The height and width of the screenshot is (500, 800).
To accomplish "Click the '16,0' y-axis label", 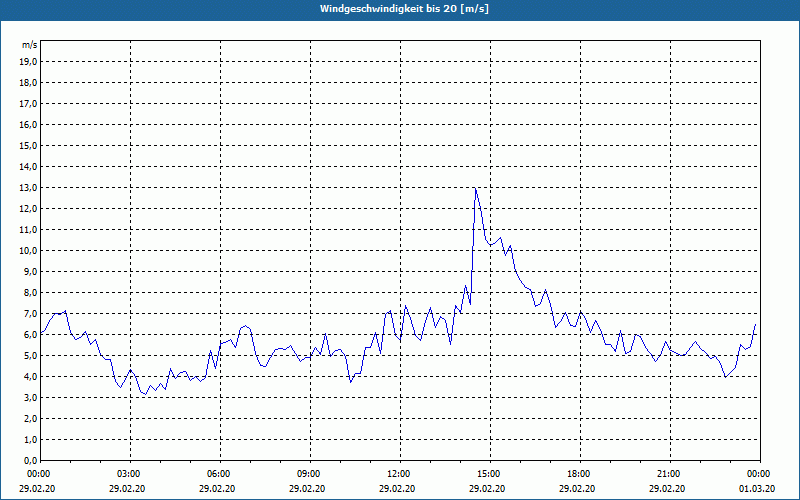I will click(29, 124).
